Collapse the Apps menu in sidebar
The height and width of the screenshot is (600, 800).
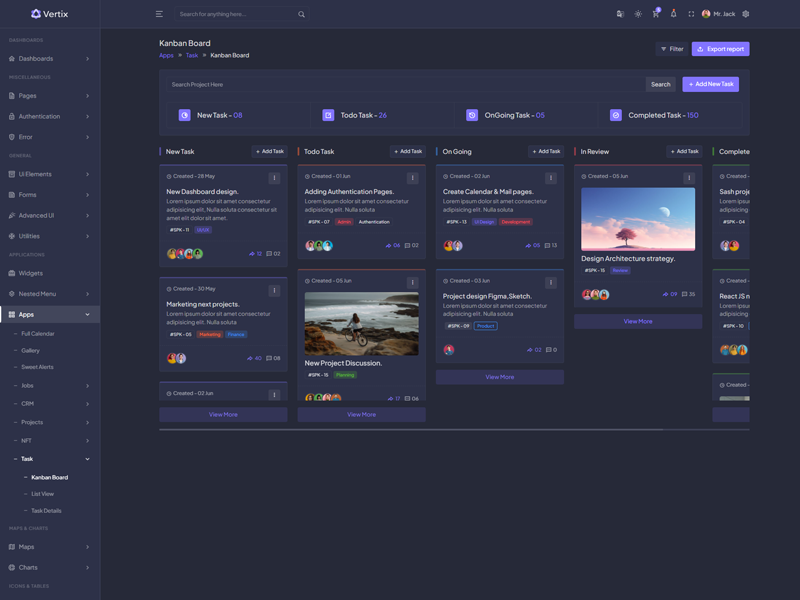(x=49, y=315)
